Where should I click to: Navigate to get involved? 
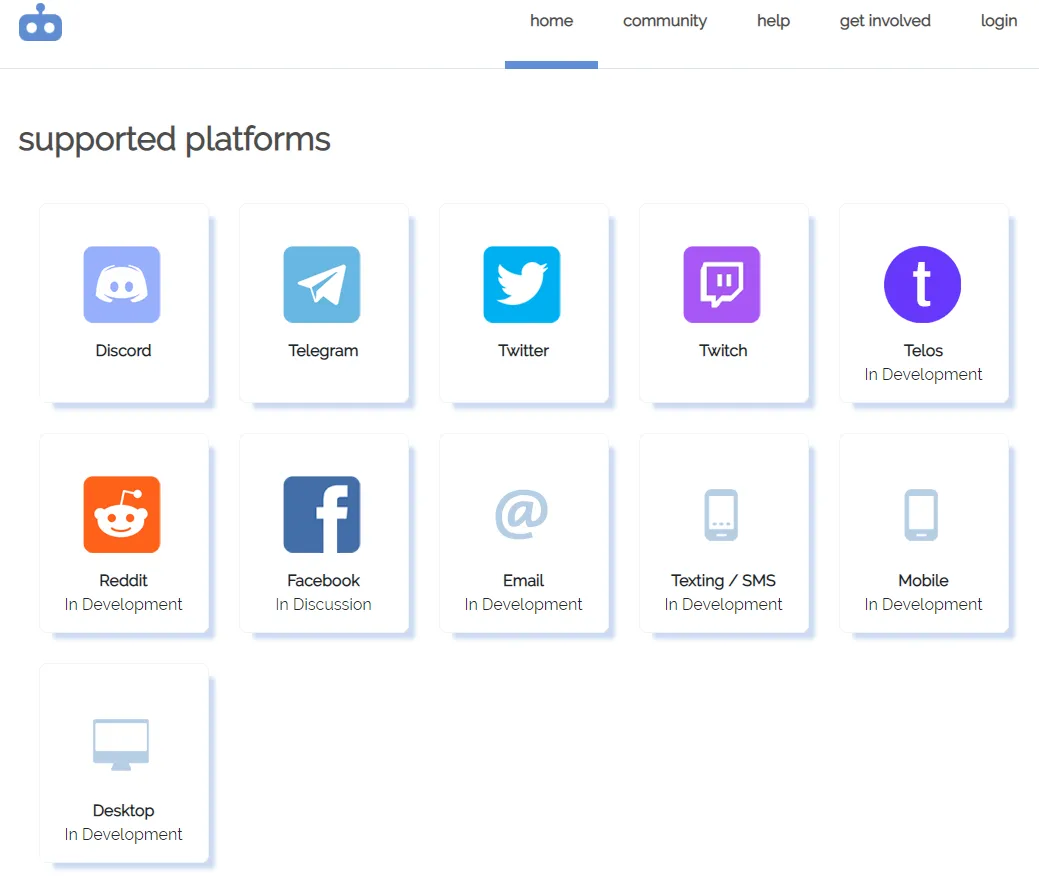point(885,21)
